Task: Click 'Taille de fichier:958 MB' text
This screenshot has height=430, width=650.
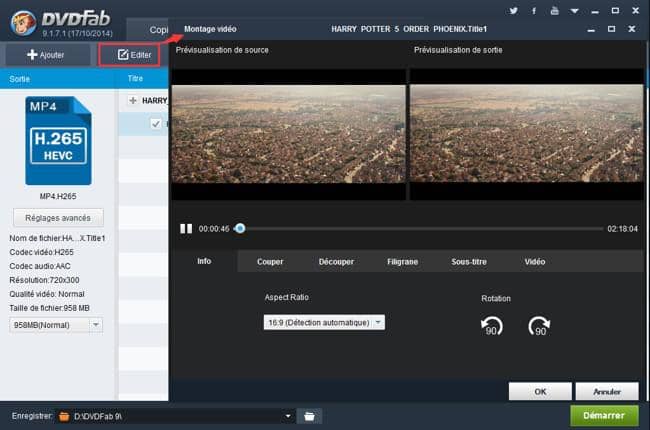Action: (49, 308)
